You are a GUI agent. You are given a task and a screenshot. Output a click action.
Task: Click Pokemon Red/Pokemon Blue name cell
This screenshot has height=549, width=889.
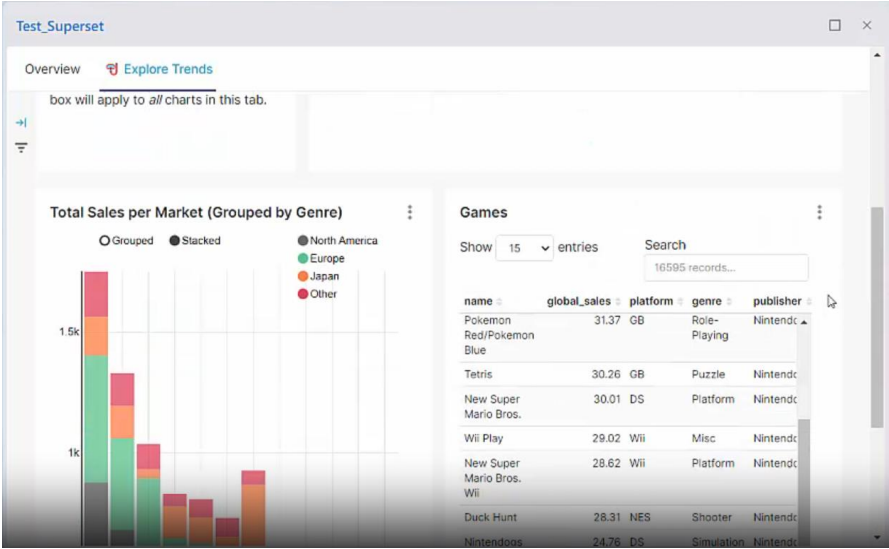pyautogui.click(x=499, y=335)
